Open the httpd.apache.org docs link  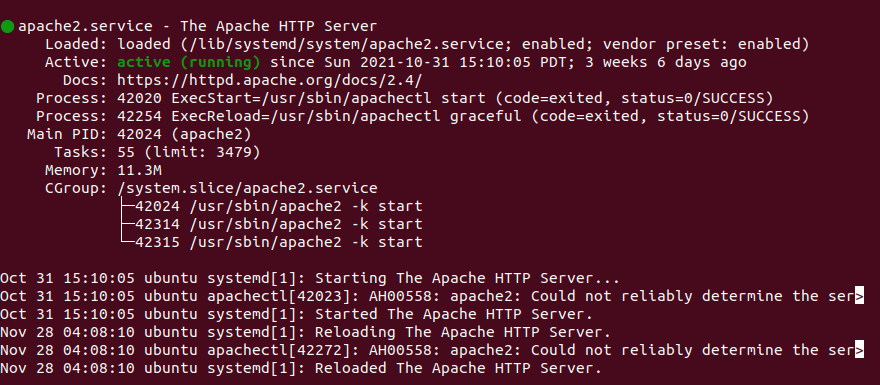pyautogui.click(x=269, y=80)
